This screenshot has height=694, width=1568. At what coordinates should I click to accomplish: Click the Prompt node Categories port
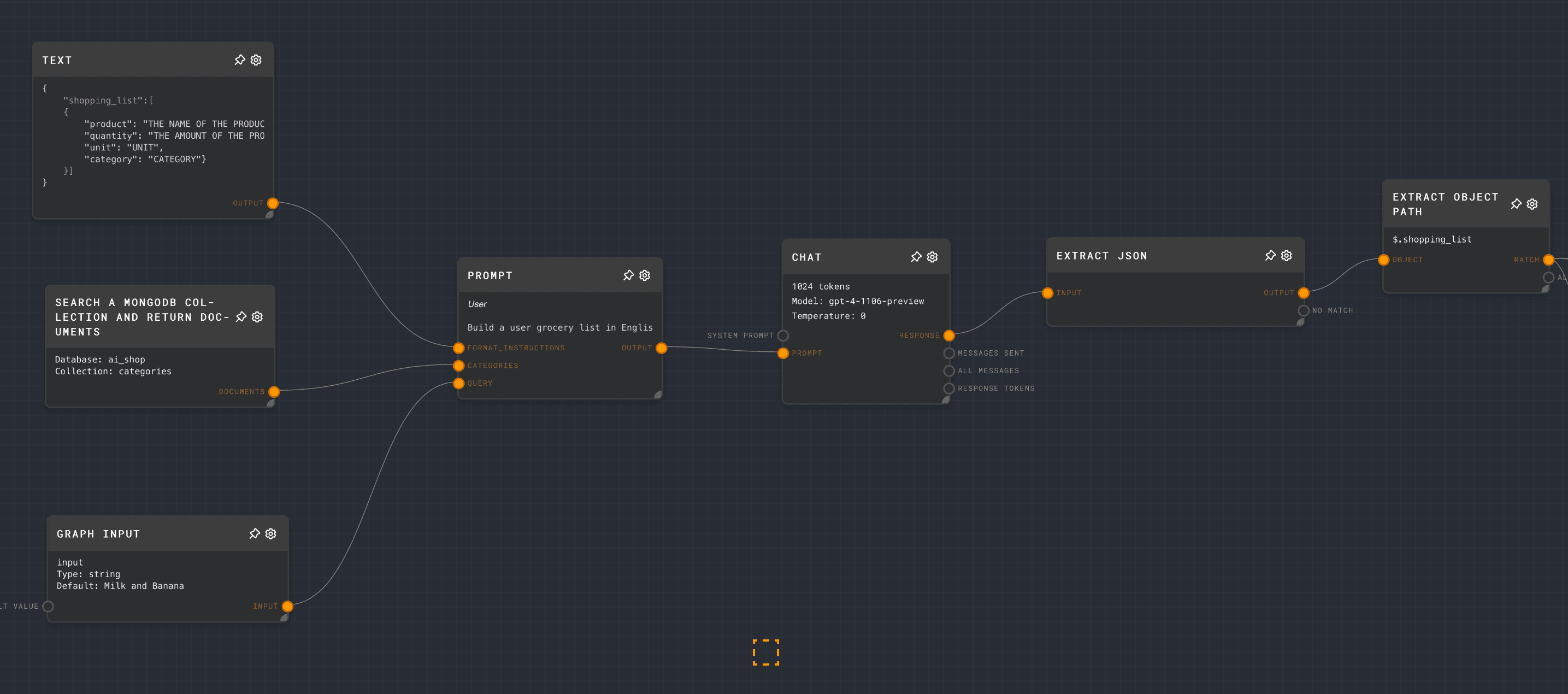(459, 365)
